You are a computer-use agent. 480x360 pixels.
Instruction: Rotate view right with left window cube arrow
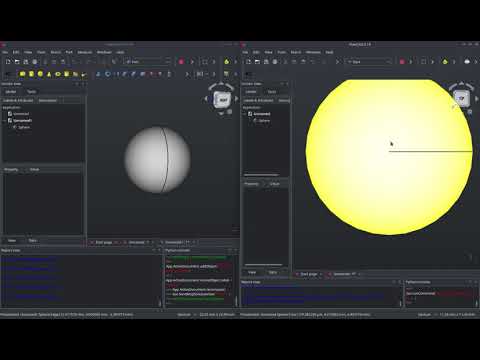click(x=237, y=99)
